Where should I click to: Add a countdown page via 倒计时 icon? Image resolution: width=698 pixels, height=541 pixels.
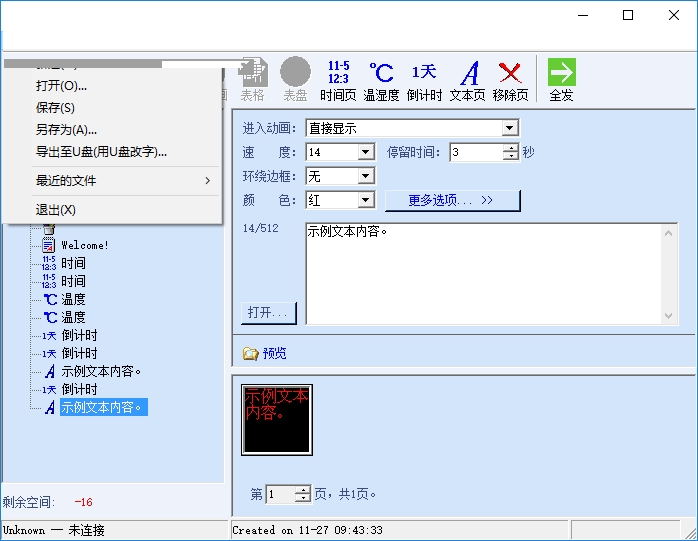pos(424,80)
